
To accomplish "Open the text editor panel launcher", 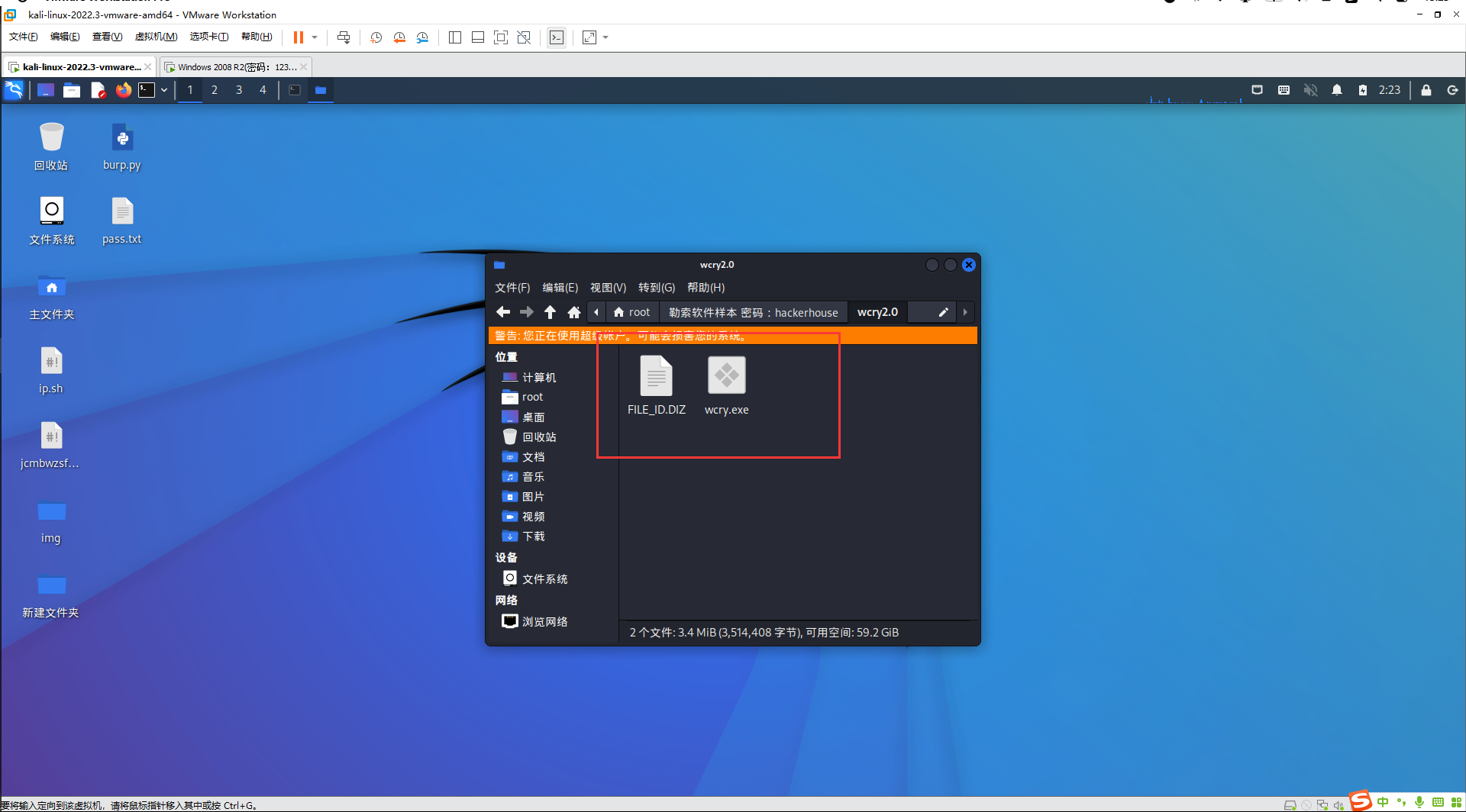I will 98,90.
